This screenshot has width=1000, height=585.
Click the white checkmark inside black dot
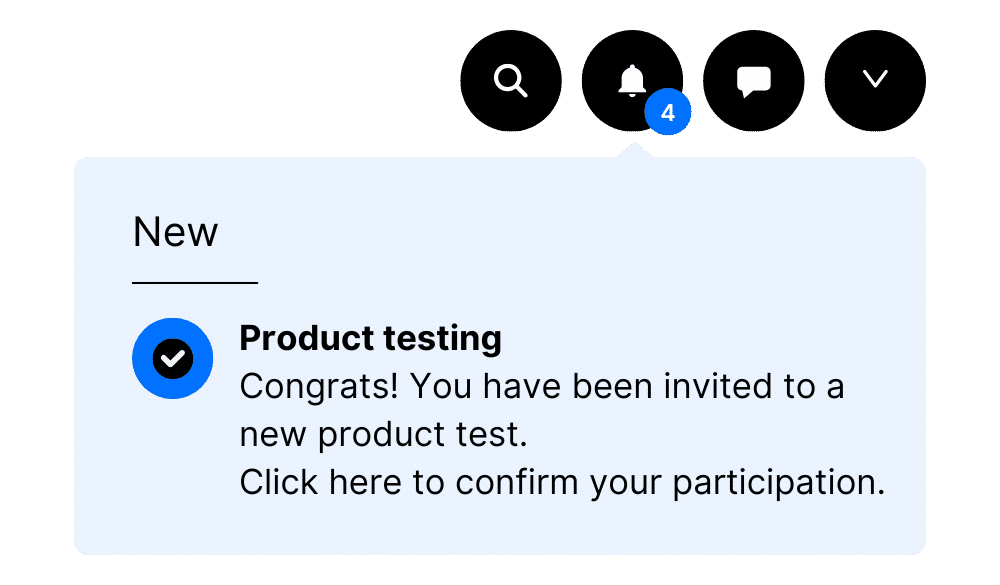(x=173, y=359)
